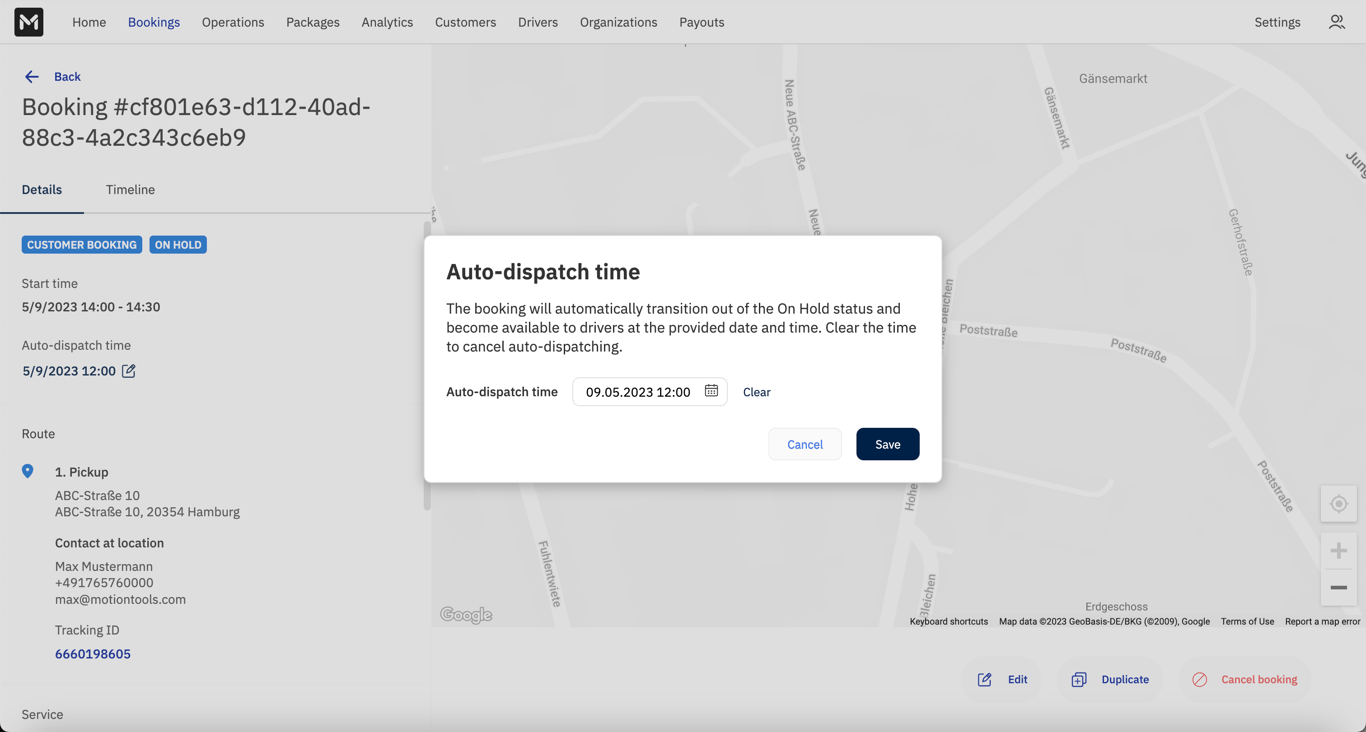
Task: Click the Duplicate button label
Action: pyautogui.click(x=1125, y=680)
